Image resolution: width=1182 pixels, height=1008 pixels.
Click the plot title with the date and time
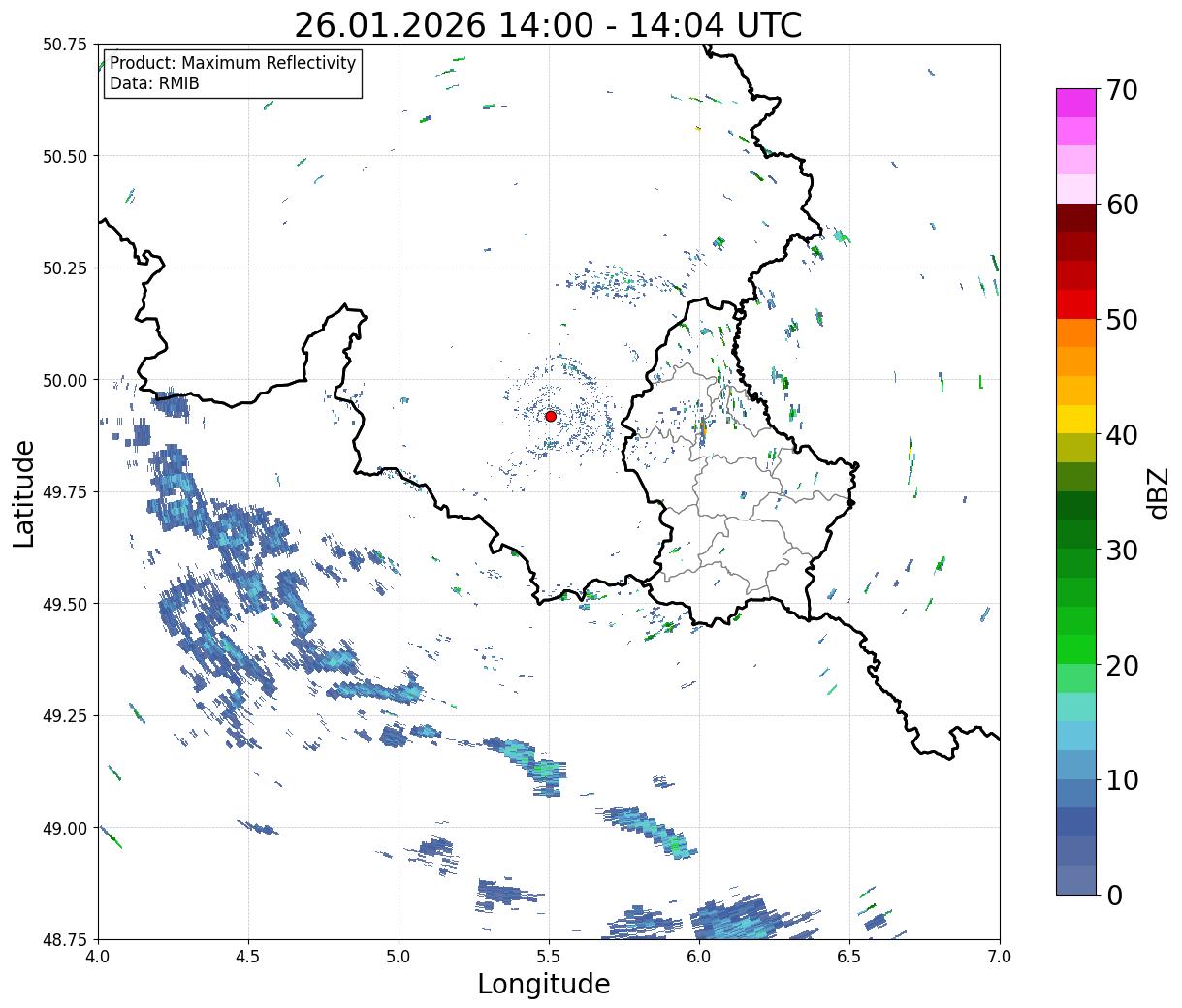[548, 25]
